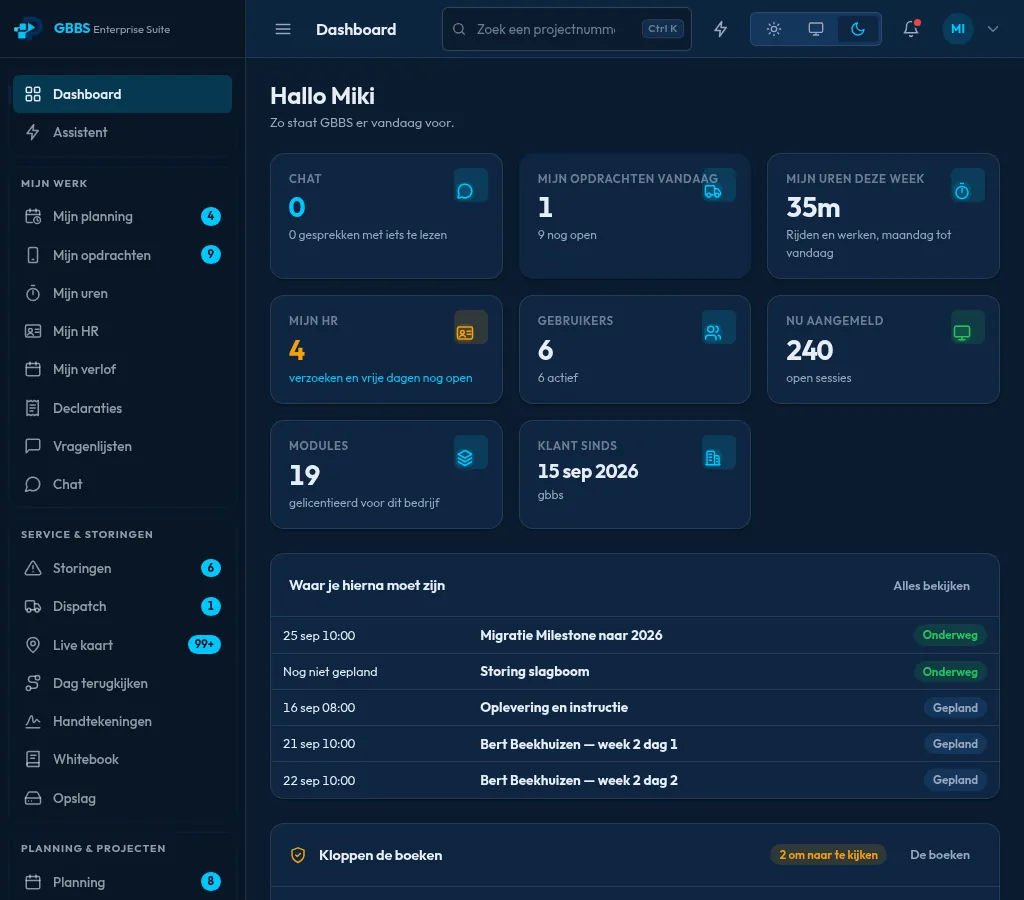Click the truck icon on opdrachten card
This screenshot has width=1024, height=900.
[x=712, y=191]
